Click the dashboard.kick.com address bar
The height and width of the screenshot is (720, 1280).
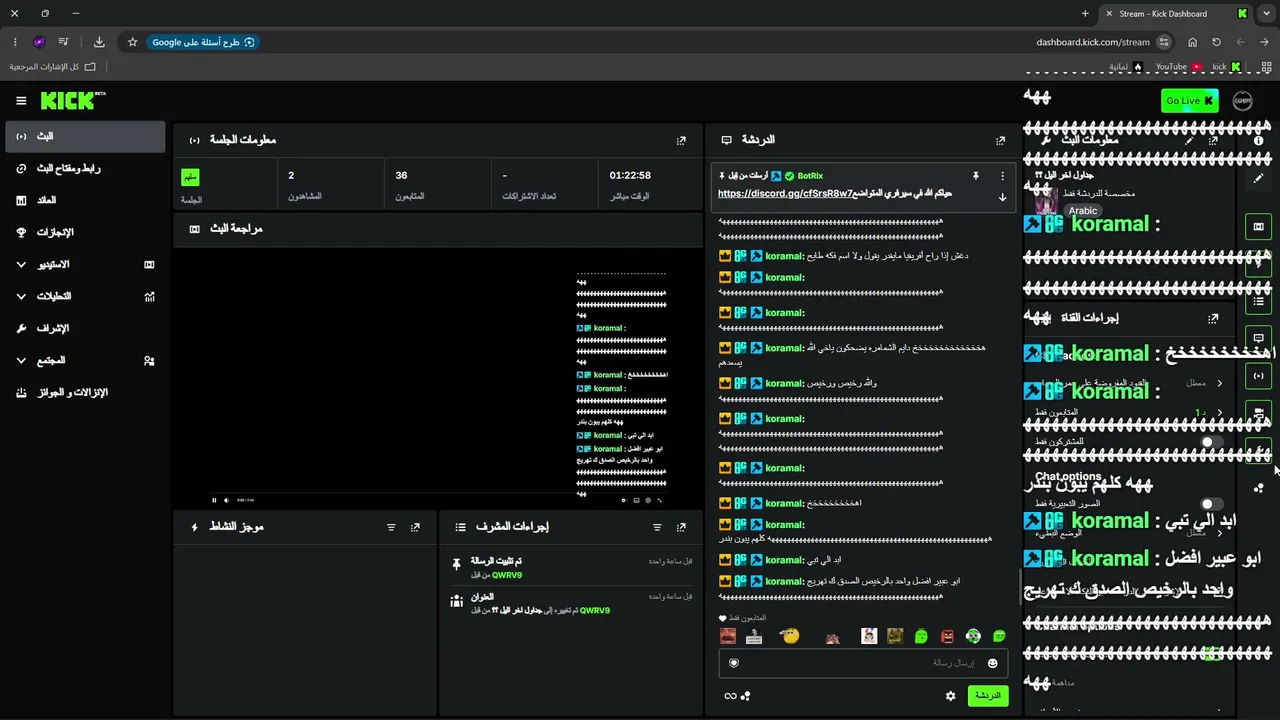pos(1093,42)
